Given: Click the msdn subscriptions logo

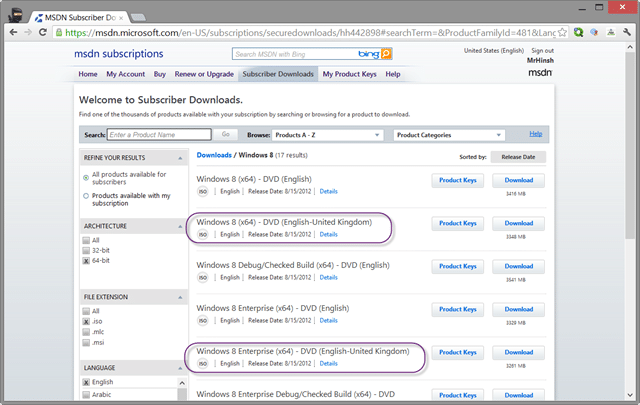Looking at the screenshot, I should [x=119, y=54].
